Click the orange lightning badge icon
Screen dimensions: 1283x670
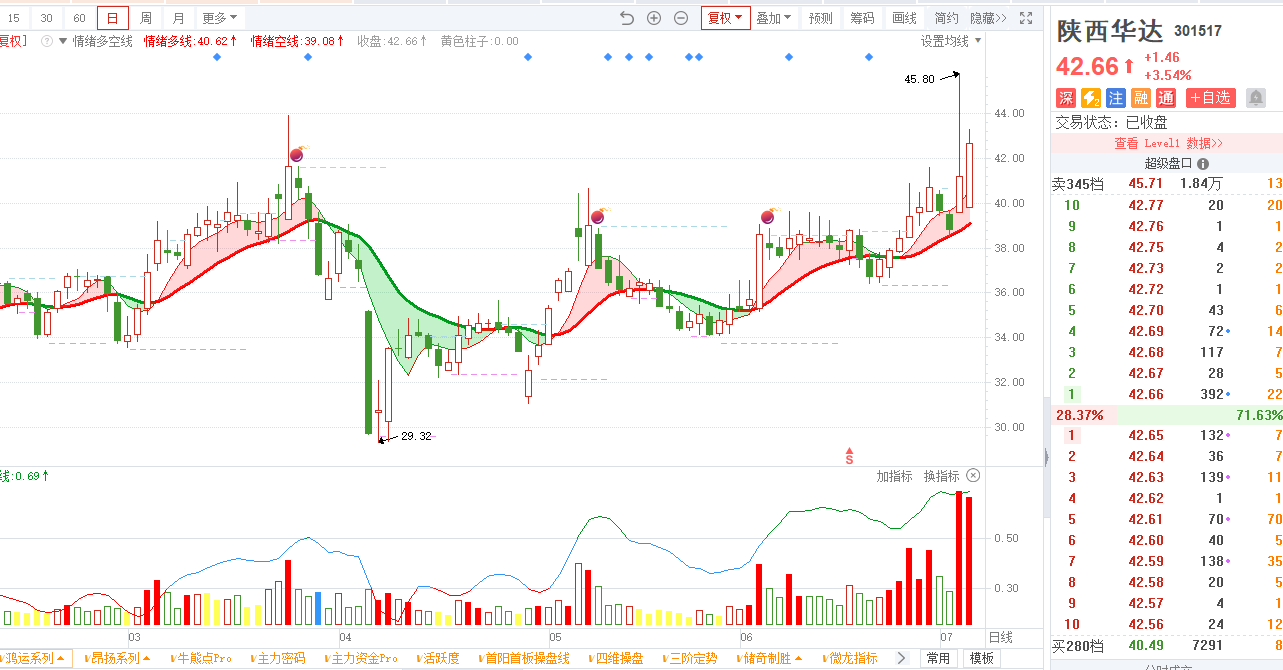click(1091, 98)
